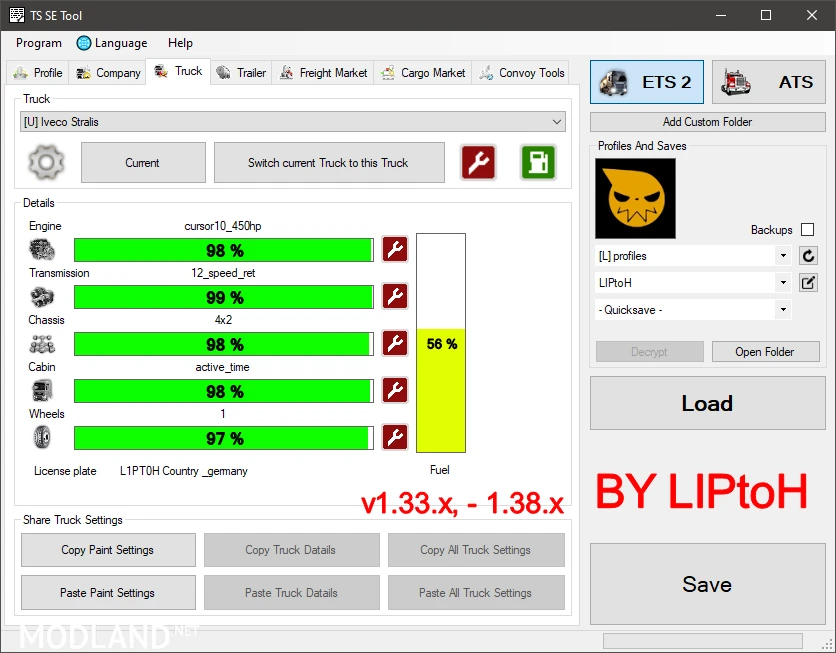
Task: Click the red wrench repair icon
Action: pyautogui.click(x=477, y=162)
